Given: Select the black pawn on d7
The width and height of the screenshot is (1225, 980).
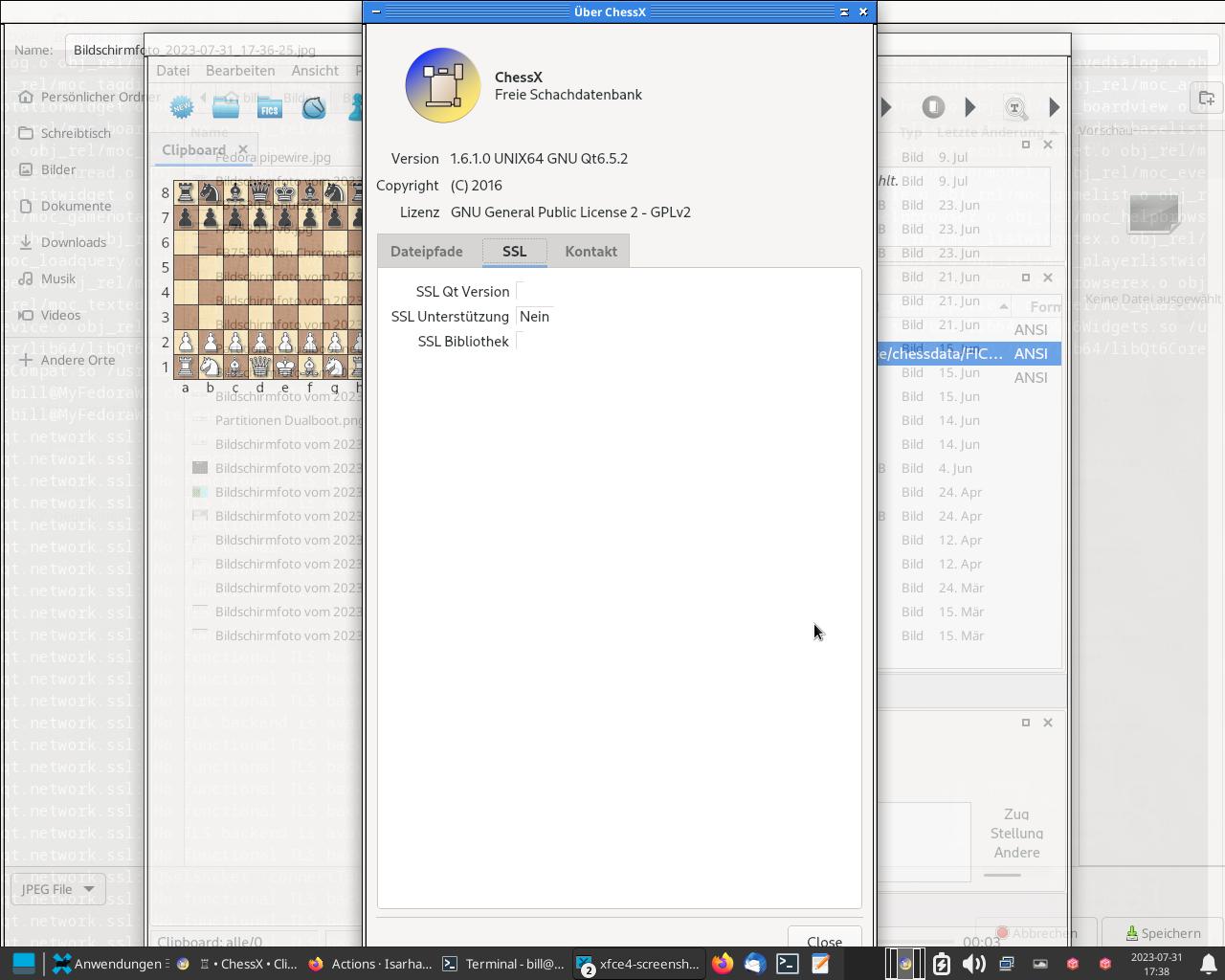Looking at the screenshot, I should tap(260, 218).
